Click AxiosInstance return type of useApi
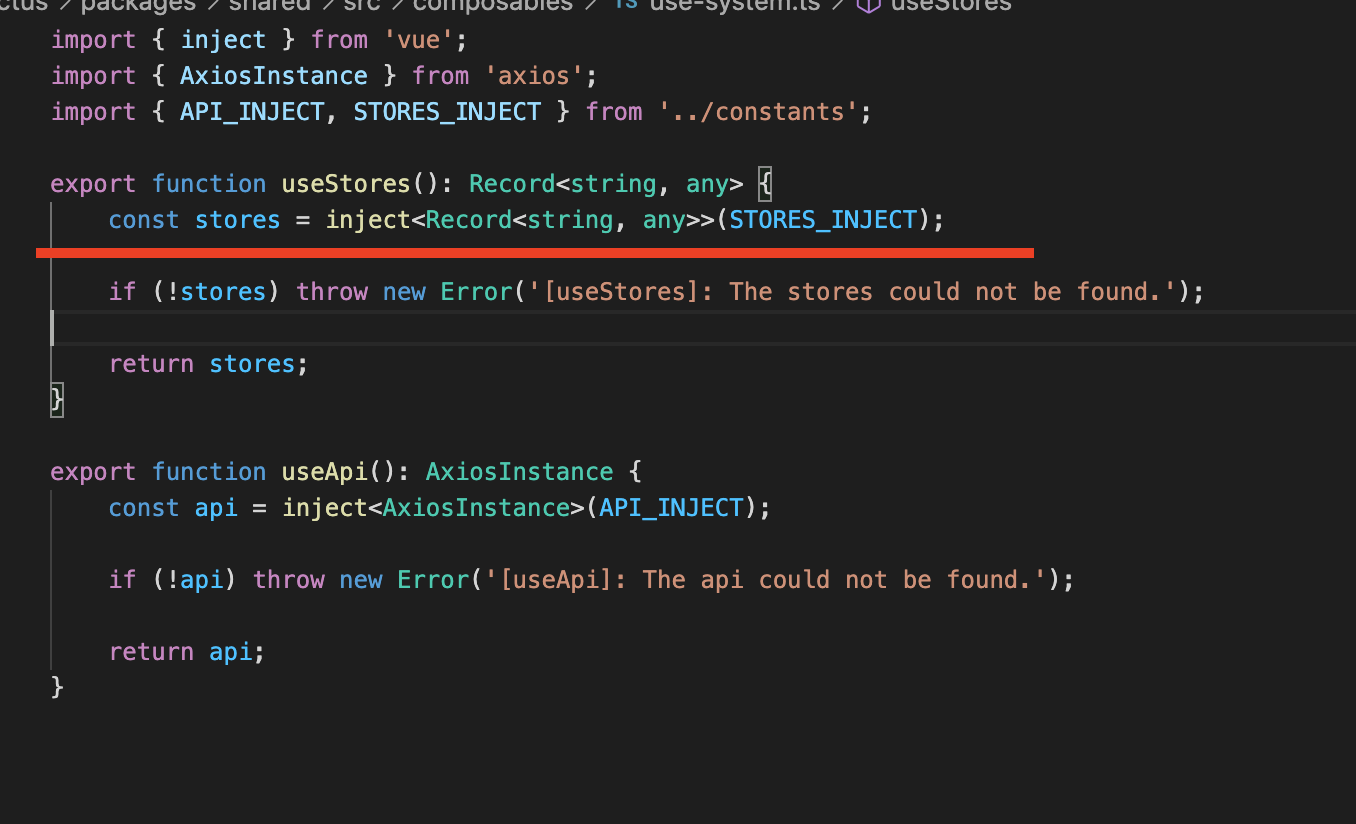The image size is (1356, 824). pos(519,472)
